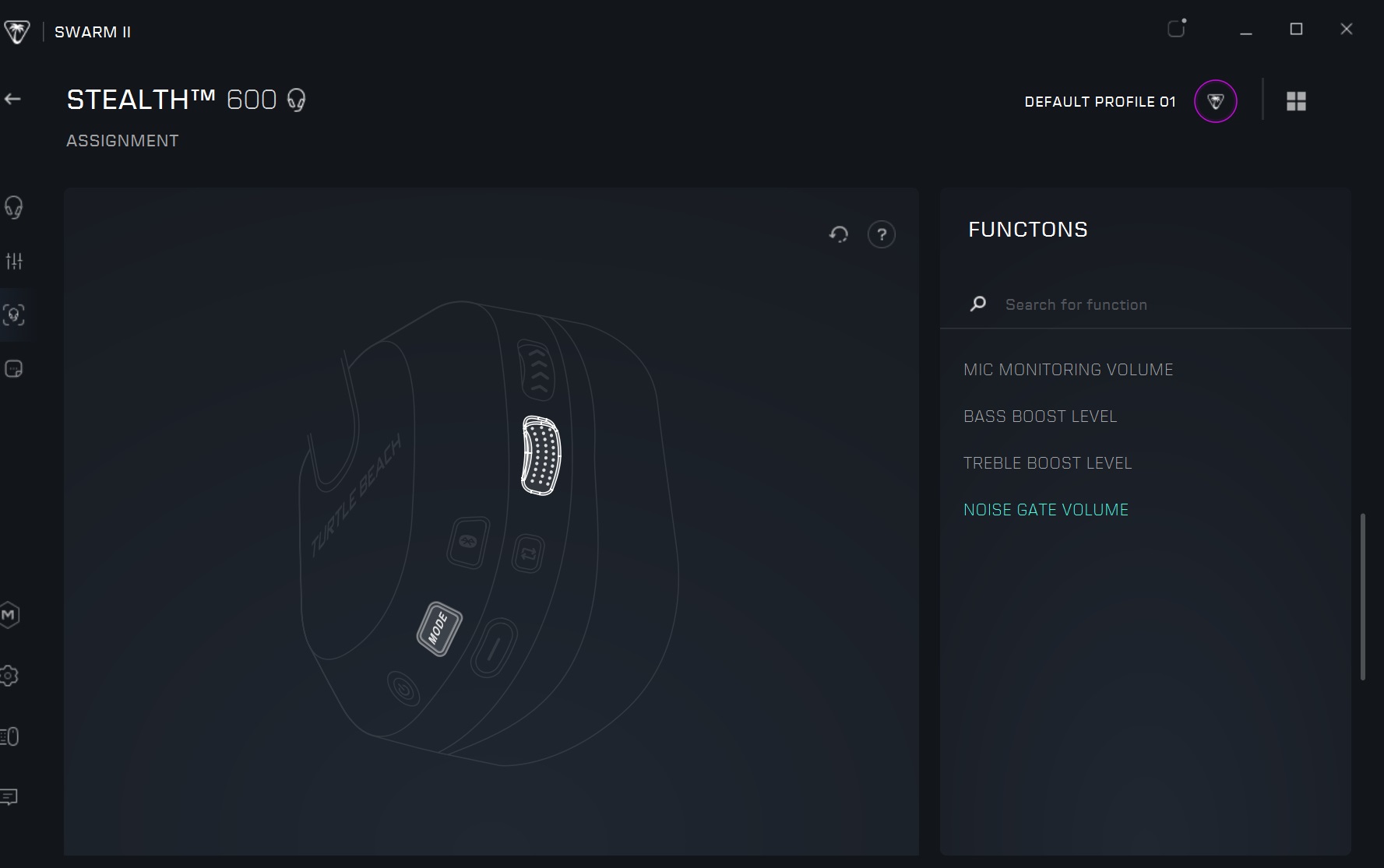The width and height of the screenshot is (1384, 868).
Task: Go back using the left arrow
Action: coord(12,99)
